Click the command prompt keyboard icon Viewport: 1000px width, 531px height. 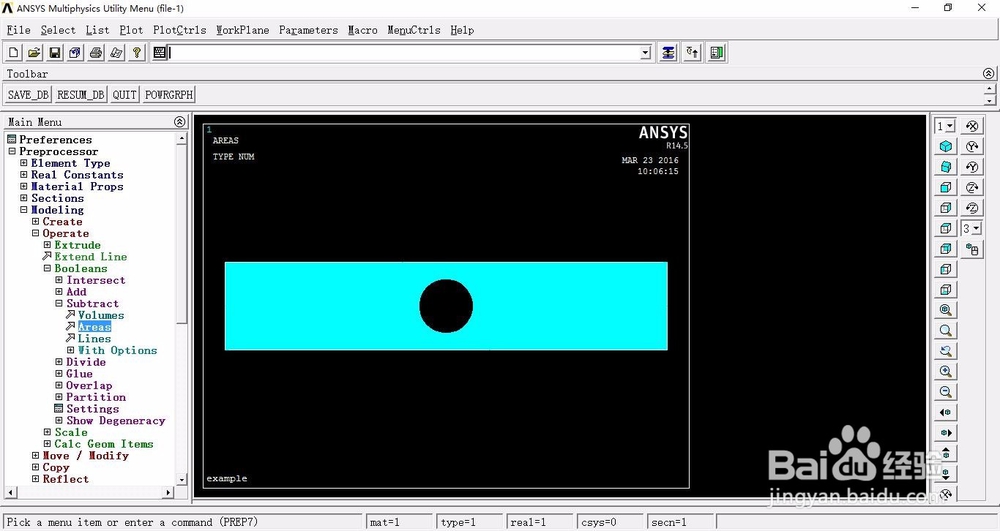[x=159, y=53]
